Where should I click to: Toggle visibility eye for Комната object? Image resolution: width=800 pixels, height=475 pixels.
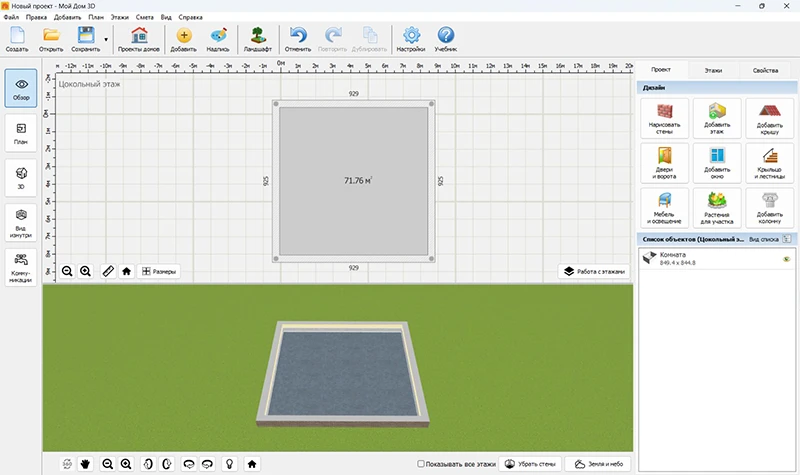click(786, 259)
